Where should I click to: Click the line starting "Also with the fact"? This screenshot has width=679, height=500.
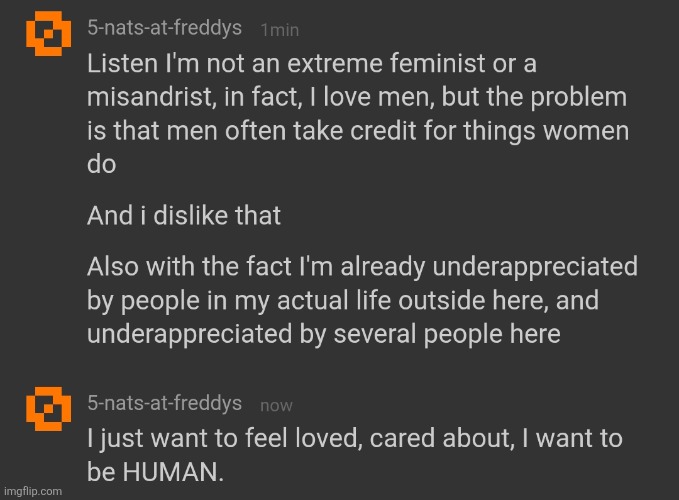[362, 267]
